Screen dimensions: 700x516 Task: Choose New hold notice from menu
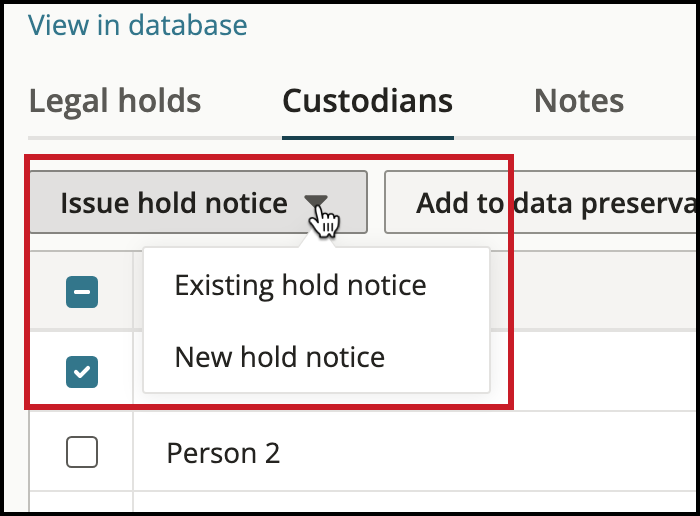pos(279,357)
